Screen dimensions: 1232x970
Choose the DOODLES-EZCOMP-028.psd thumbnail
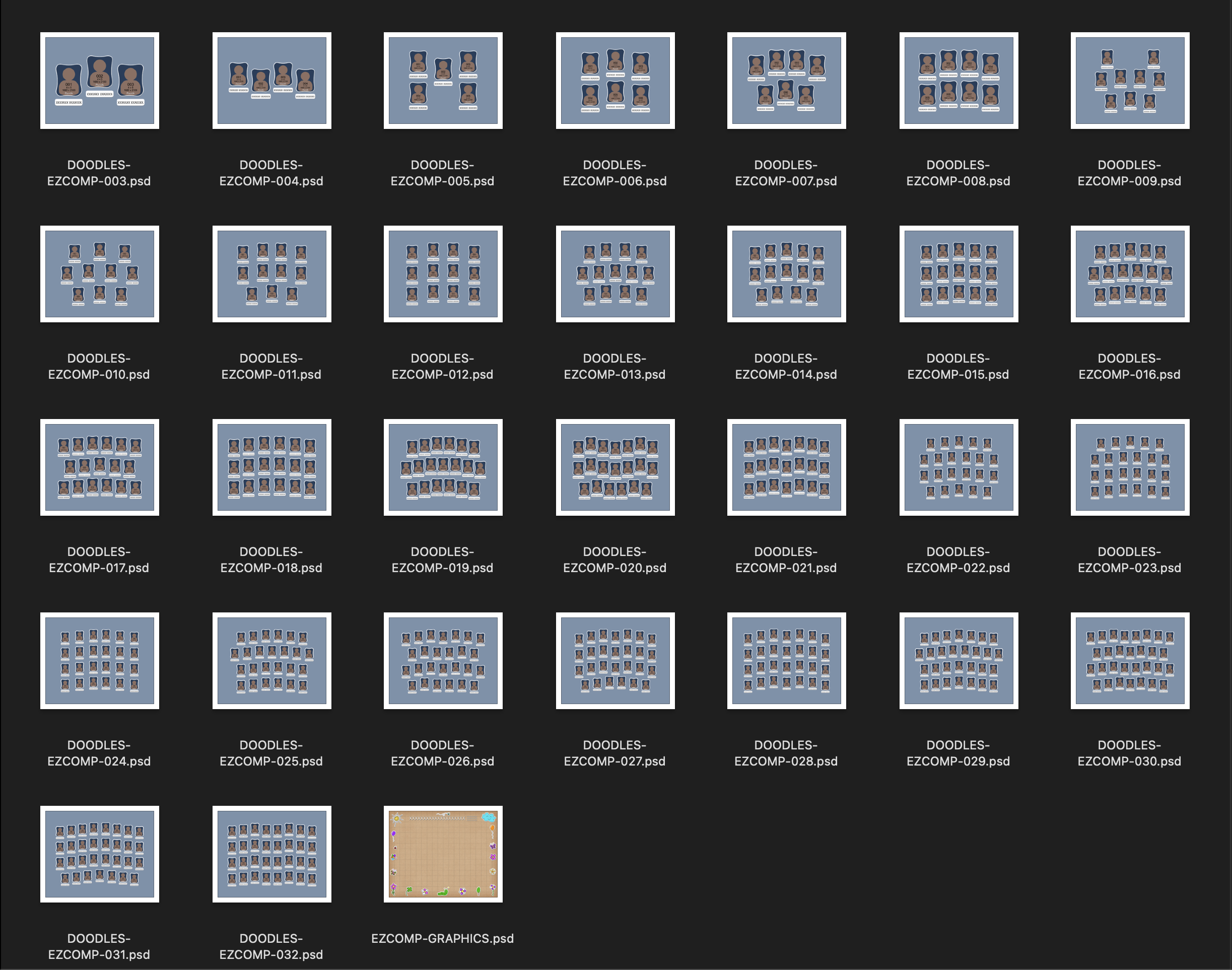point(786,660)
